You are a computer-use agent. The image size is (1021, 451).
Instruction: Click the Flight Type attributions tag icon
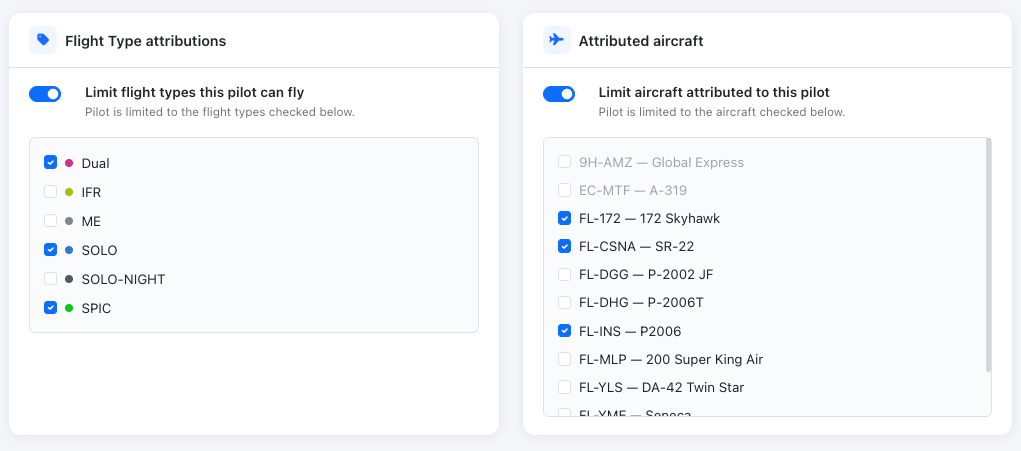(x=43, y=40)
